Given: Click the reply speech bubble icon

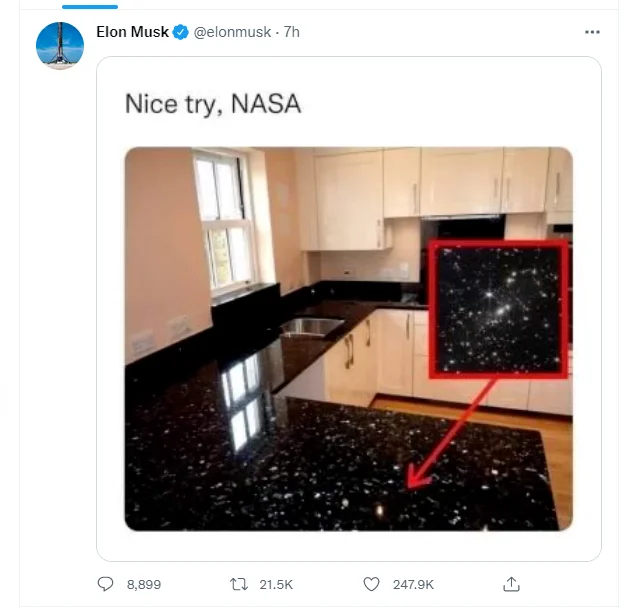Looking at the screenshot, I should (107, 584).
